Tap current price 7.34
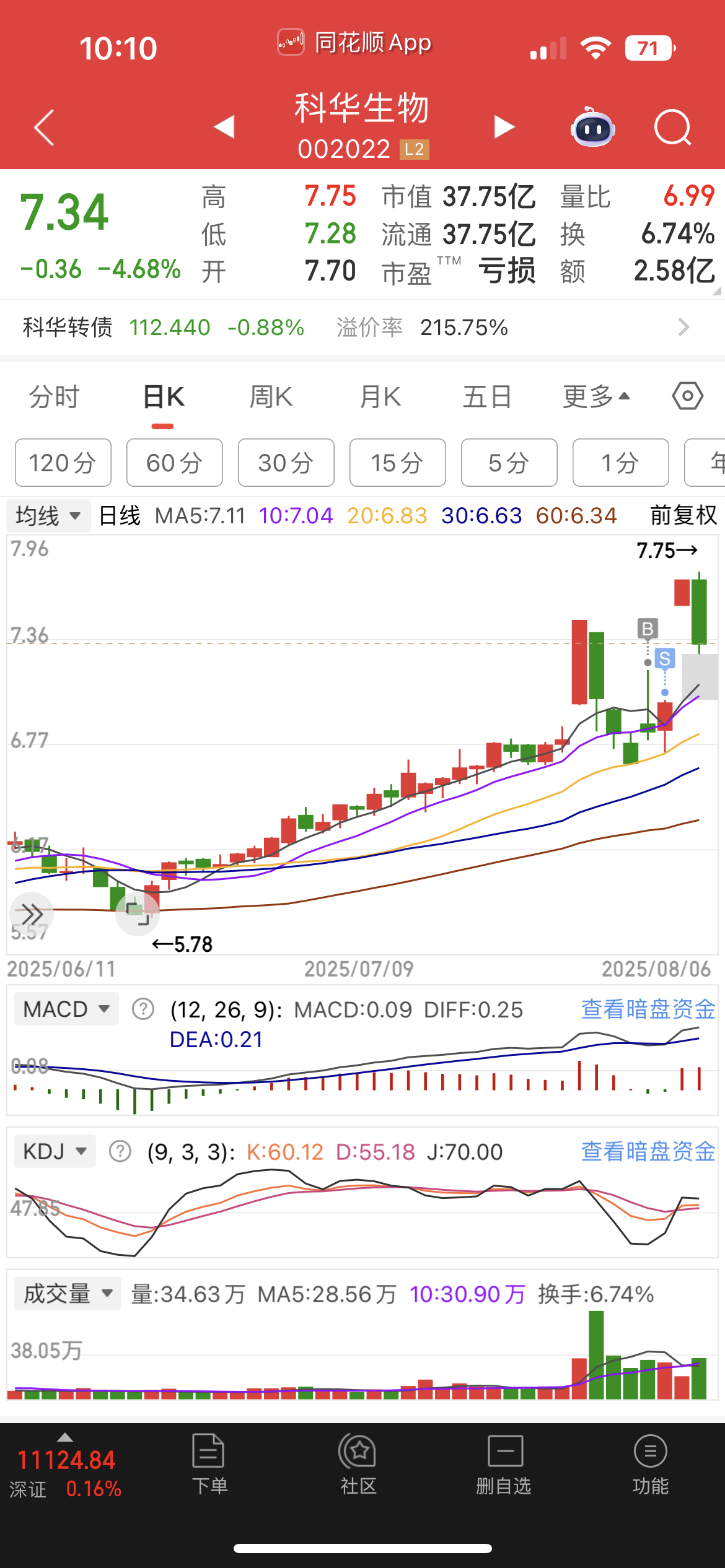 click(64, 212)
